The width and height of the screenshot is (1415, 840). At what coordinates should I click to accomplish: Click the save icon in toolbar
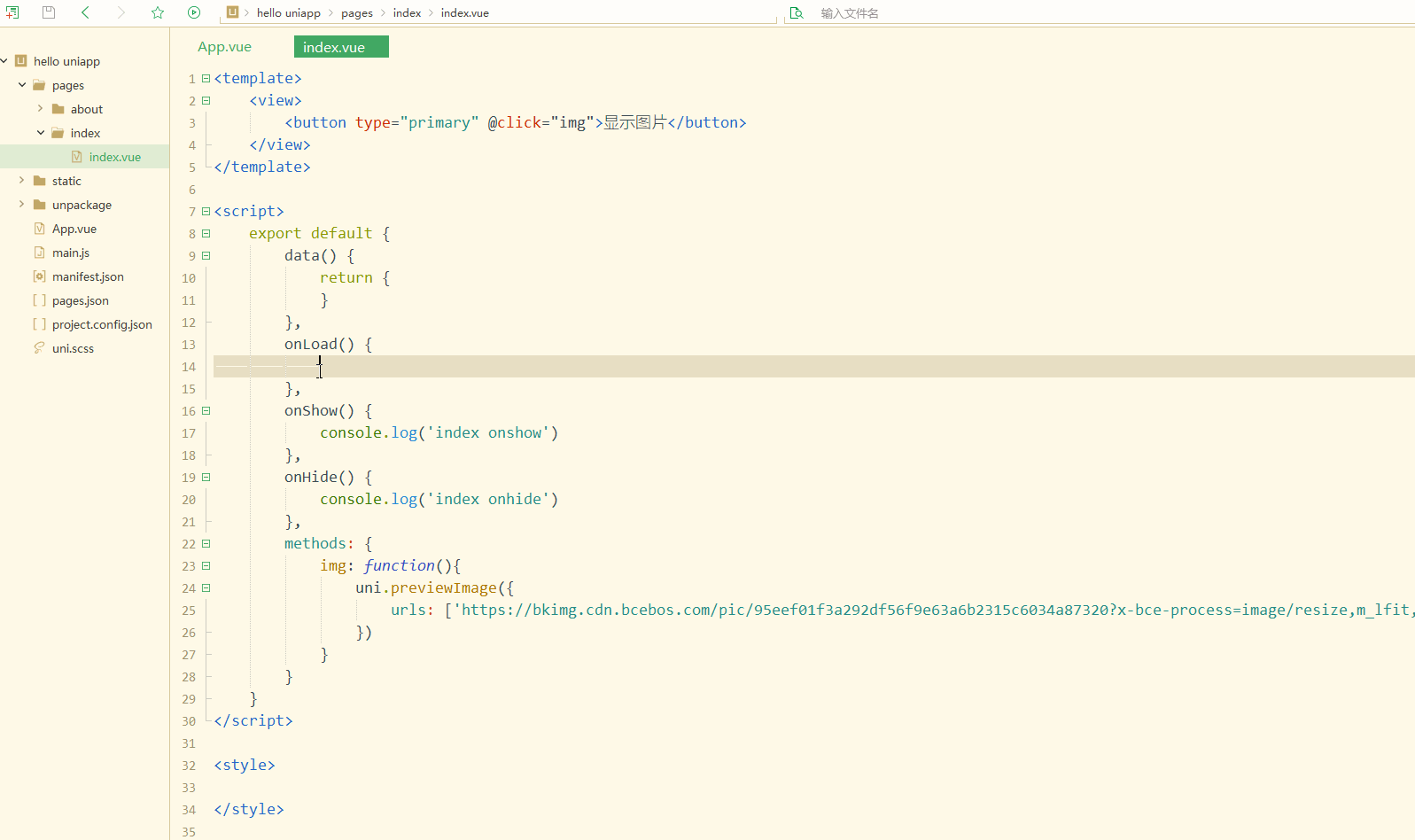click(x=49, y=12)
